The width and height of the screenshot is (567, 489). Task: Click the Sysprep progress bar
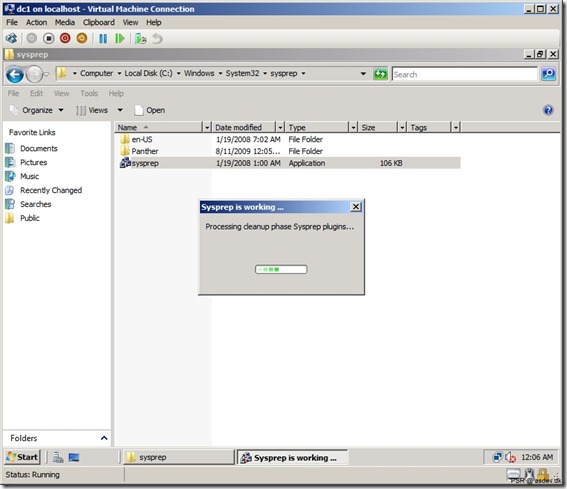pyautogui.click(x=281, y=269)
